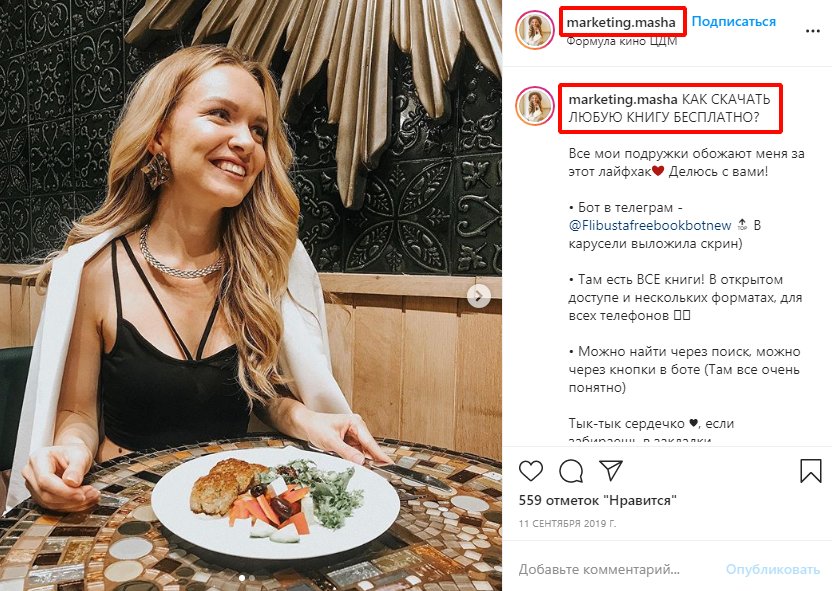832x591 pixels.
Task: Like the post with the heart icon
Action: click(531, 471)
